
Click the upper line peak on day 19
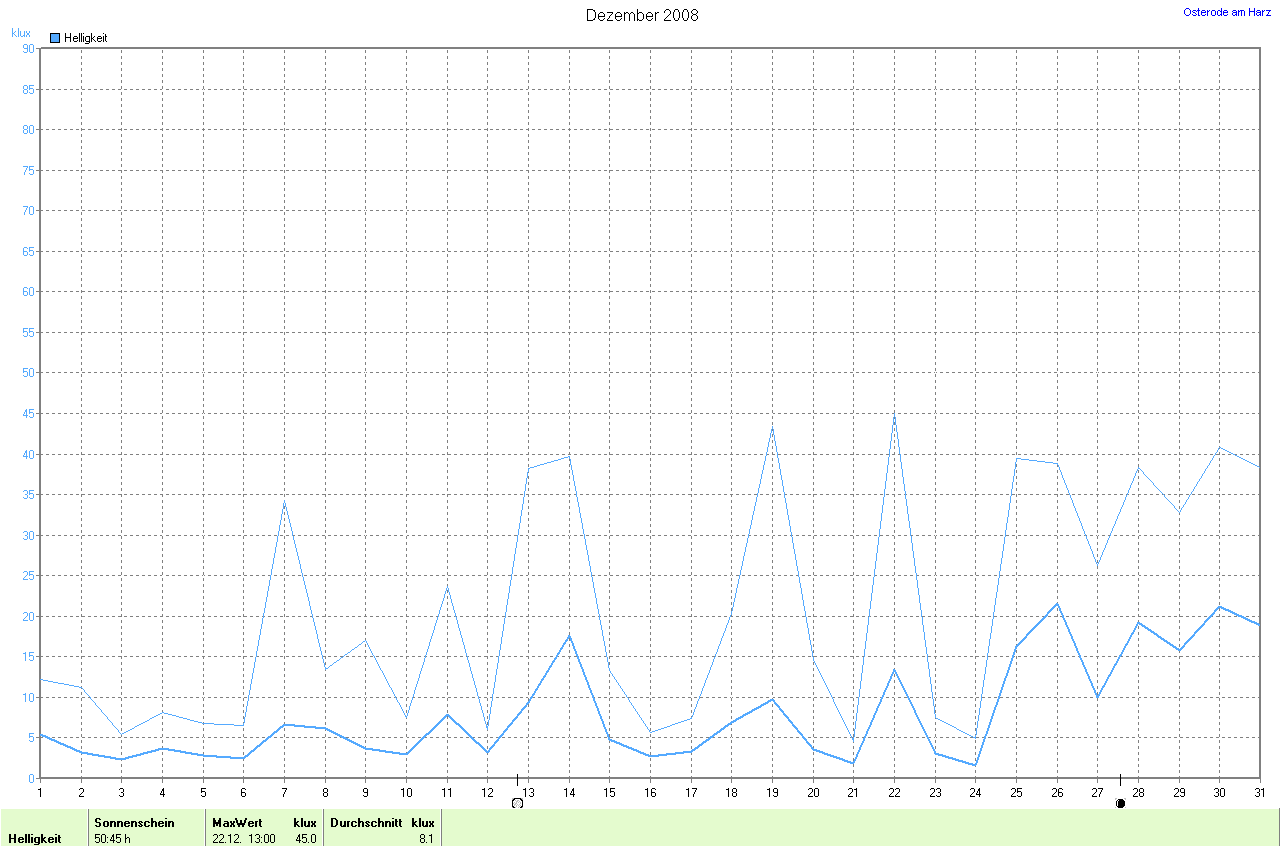click(x=772, y=427)
